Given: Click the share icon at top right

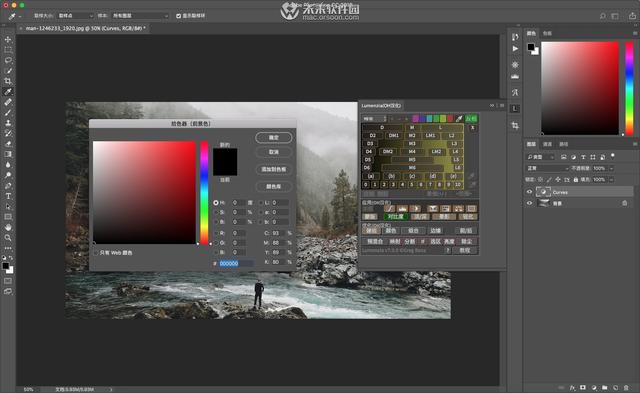Looking at the screenshot, I should pos(632,16).
